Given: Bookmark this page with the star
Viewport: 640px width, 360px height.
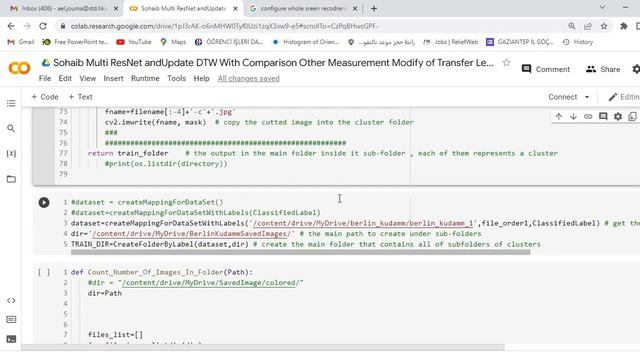Looking at the screenshot, I should click(x=604, y=26).
